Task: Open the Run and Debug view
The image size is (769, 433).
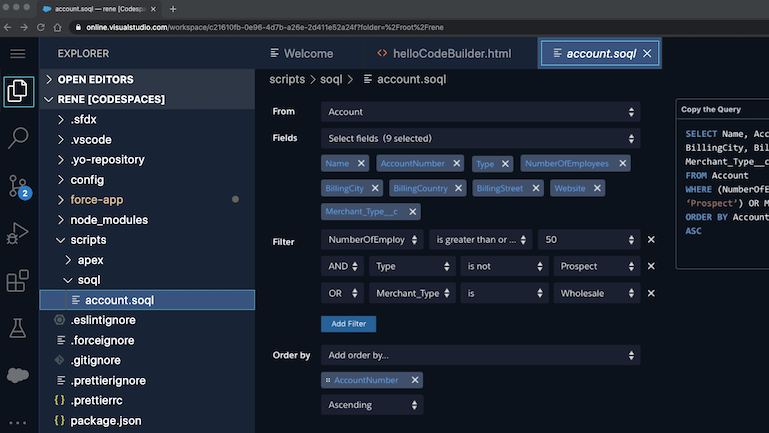Action: [18, 233]
